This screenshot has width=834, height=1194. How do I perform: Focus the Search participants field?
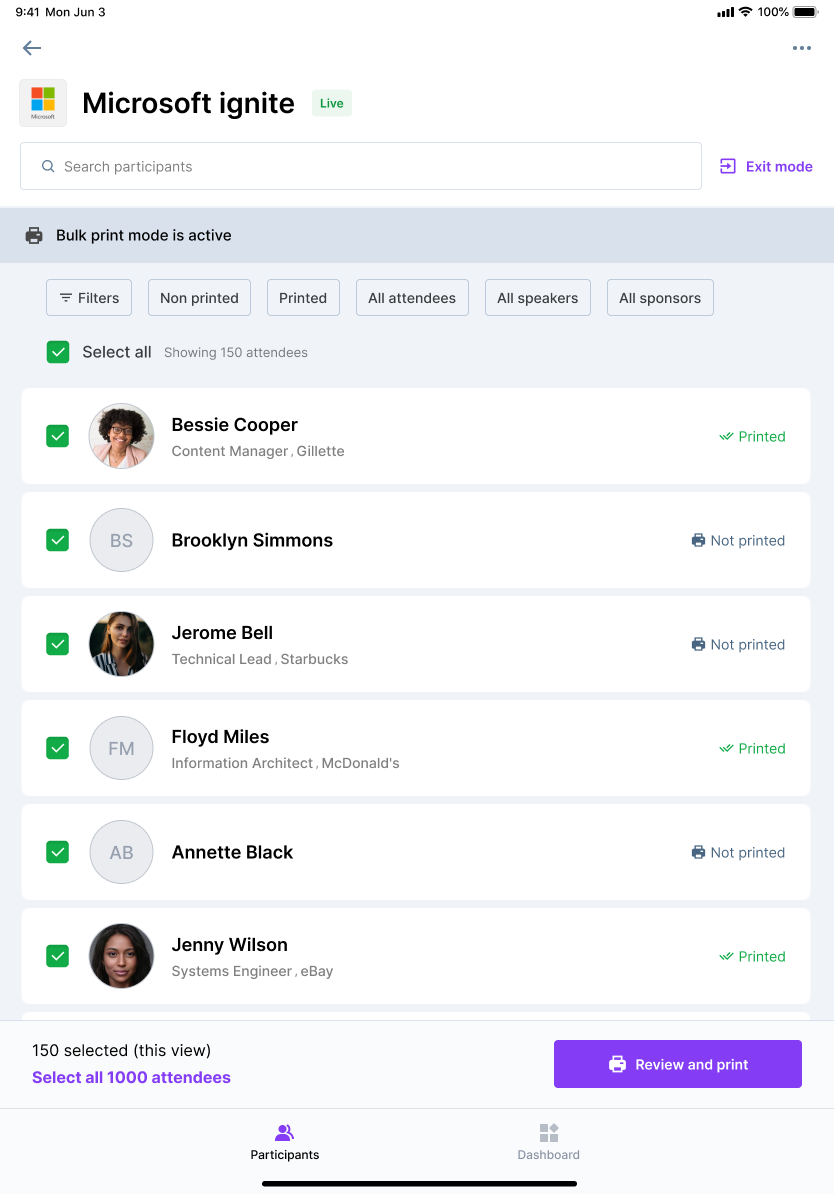click(360, 166)
